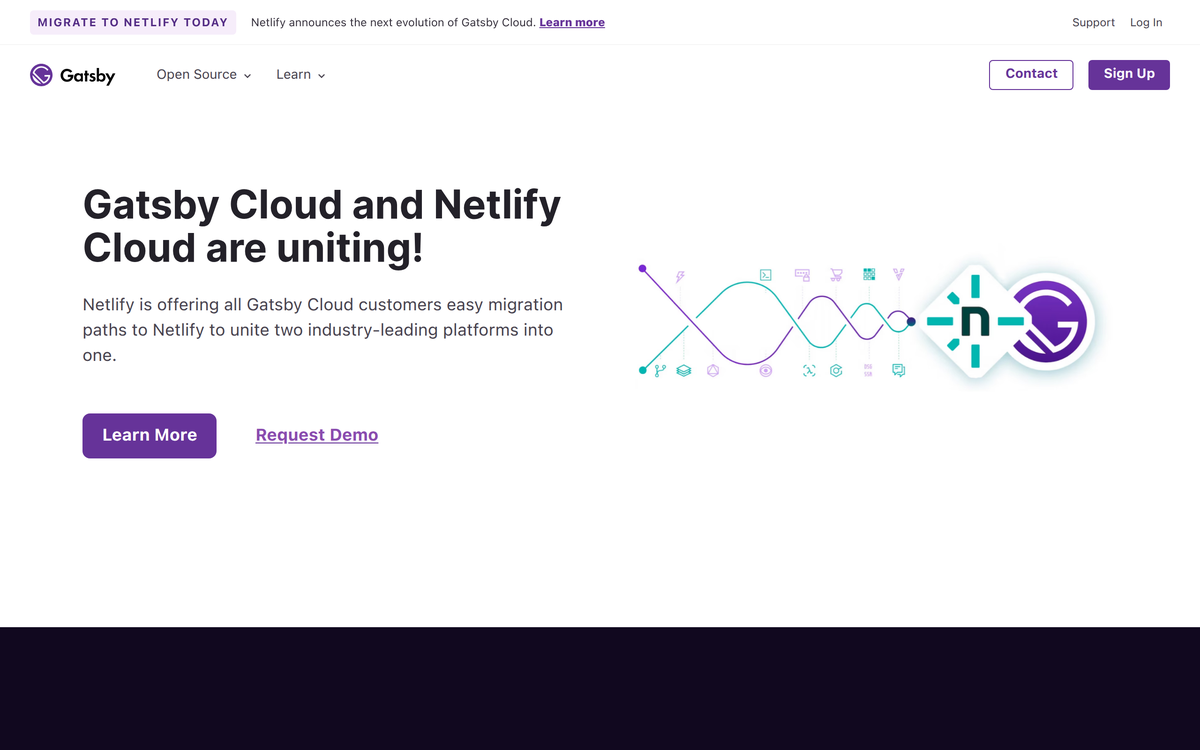
Task: Click the git branch icon in the illustration
Action: [x=660, y=371]
